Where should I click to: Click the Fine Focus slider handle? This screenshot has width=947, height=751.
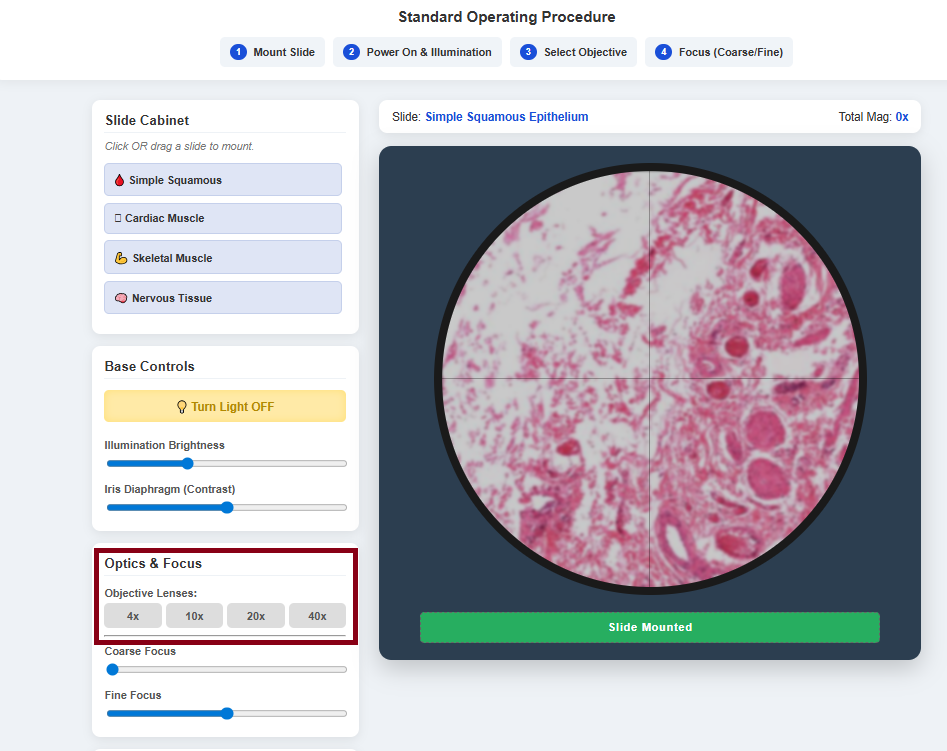tap(227, 713)
